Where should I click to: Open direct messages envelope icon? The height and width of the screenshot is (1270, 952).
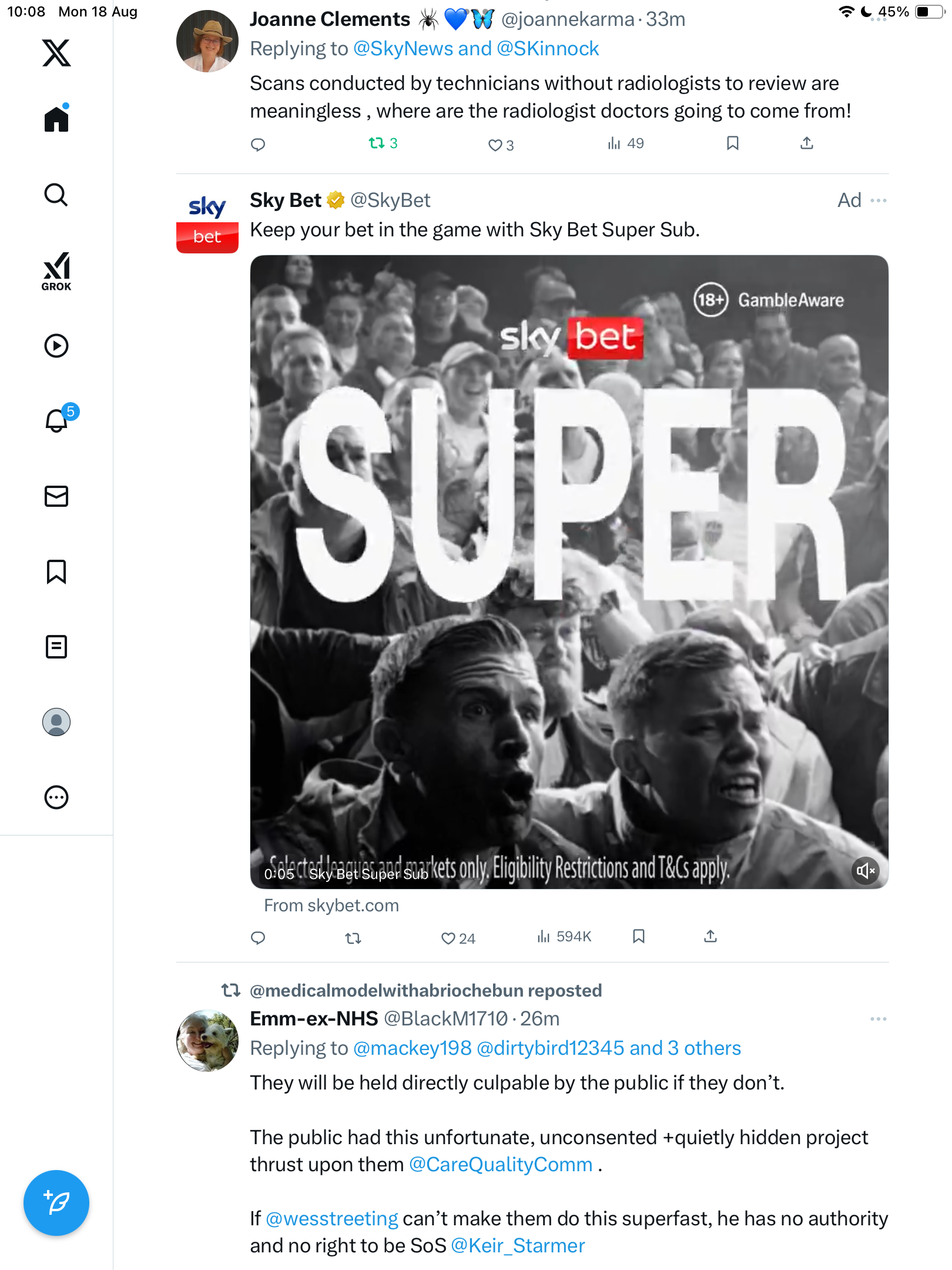coord(56,496)
